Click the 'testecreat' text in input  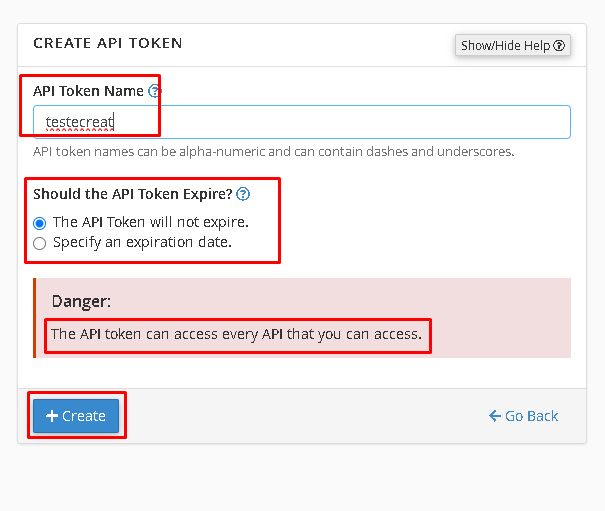pyautogui.click(x=79, y=122)
